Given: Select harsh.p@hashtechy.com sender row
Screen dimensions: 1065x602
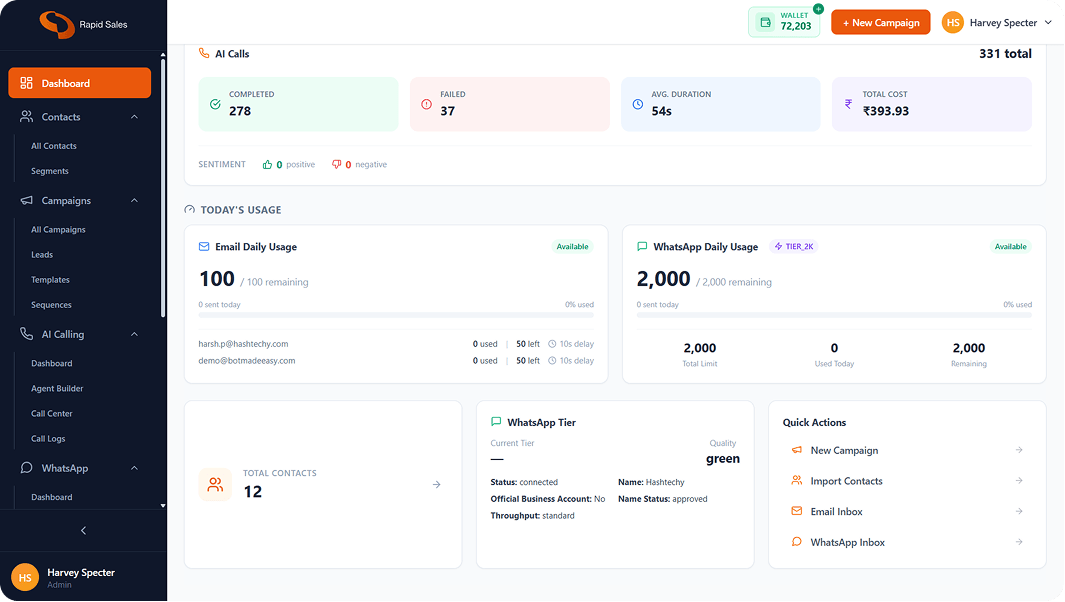Looking at the screenshot, I should pos(396,344).
